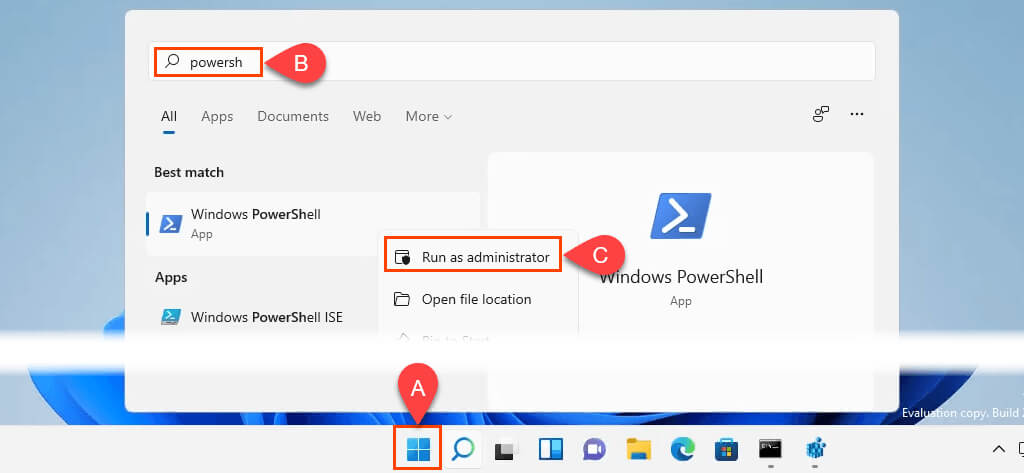1024x473 pixels.
Task: Open the blue app after Command Prompt
Action: click(x=814, y=449)
